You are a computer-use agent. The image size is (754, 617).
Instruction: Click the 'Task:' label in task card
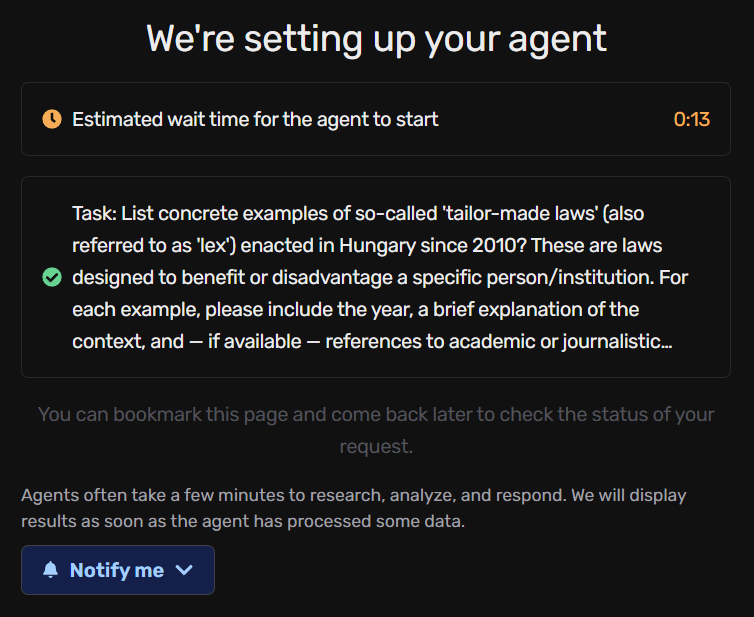(x=95, y=213)
